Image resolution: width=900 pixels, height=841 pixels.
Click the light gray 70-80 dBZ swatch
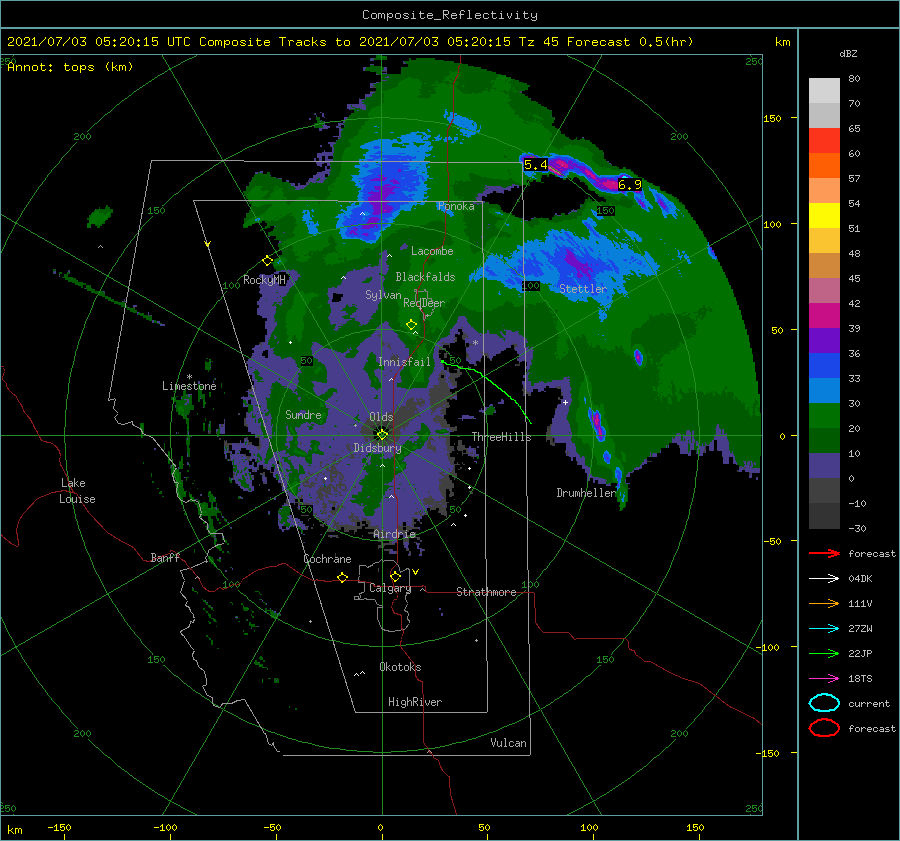(824, 91)
